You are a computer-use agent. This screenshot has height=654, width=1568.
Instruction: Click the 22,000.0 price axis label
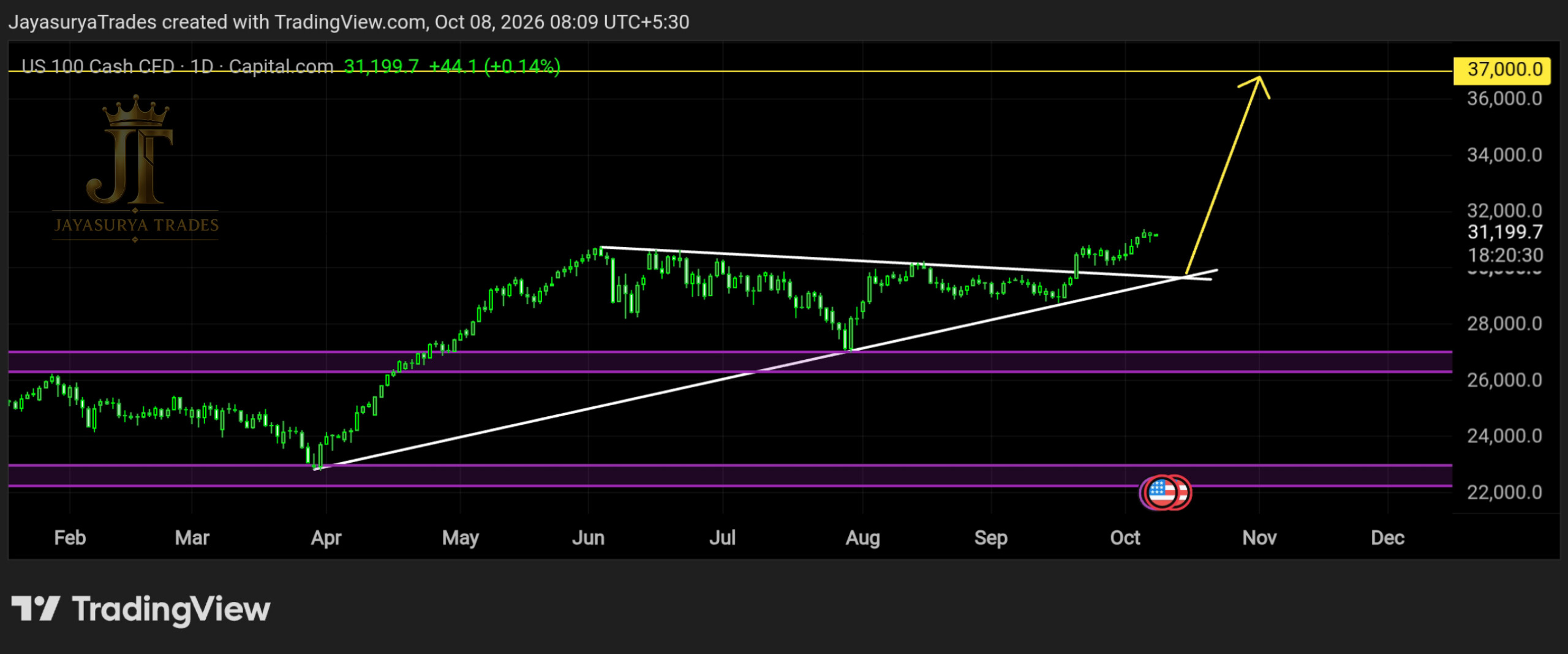(x=1504, y=492)
